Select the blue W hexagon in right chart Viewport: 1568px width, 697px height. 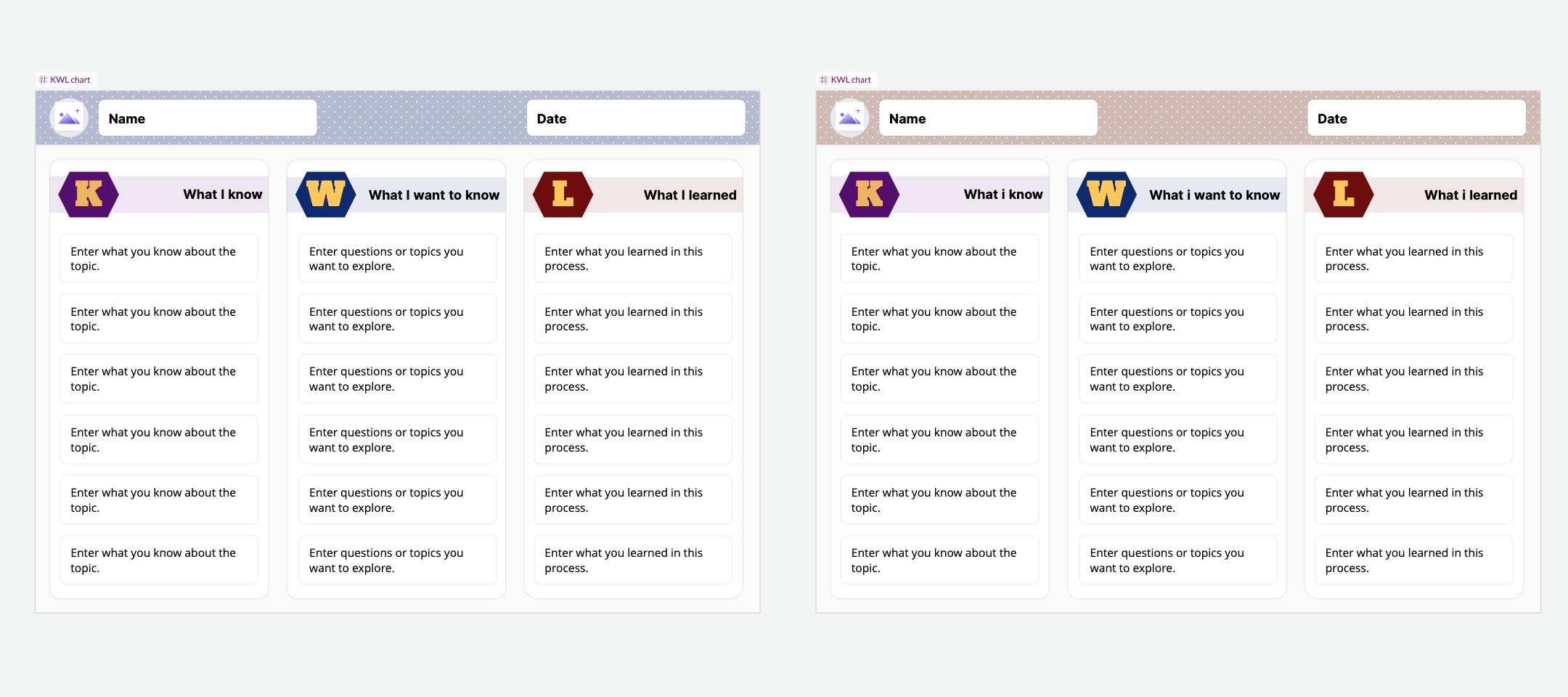[x=1106, y=195]
